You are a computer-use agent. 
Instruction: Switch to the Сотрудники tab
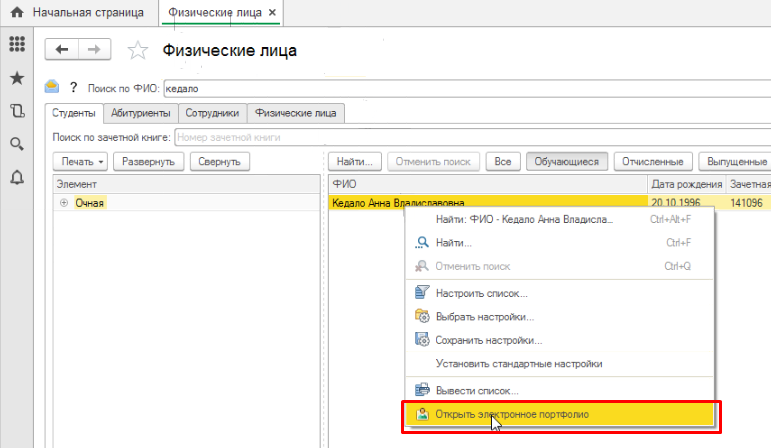(x=212, y=114)
